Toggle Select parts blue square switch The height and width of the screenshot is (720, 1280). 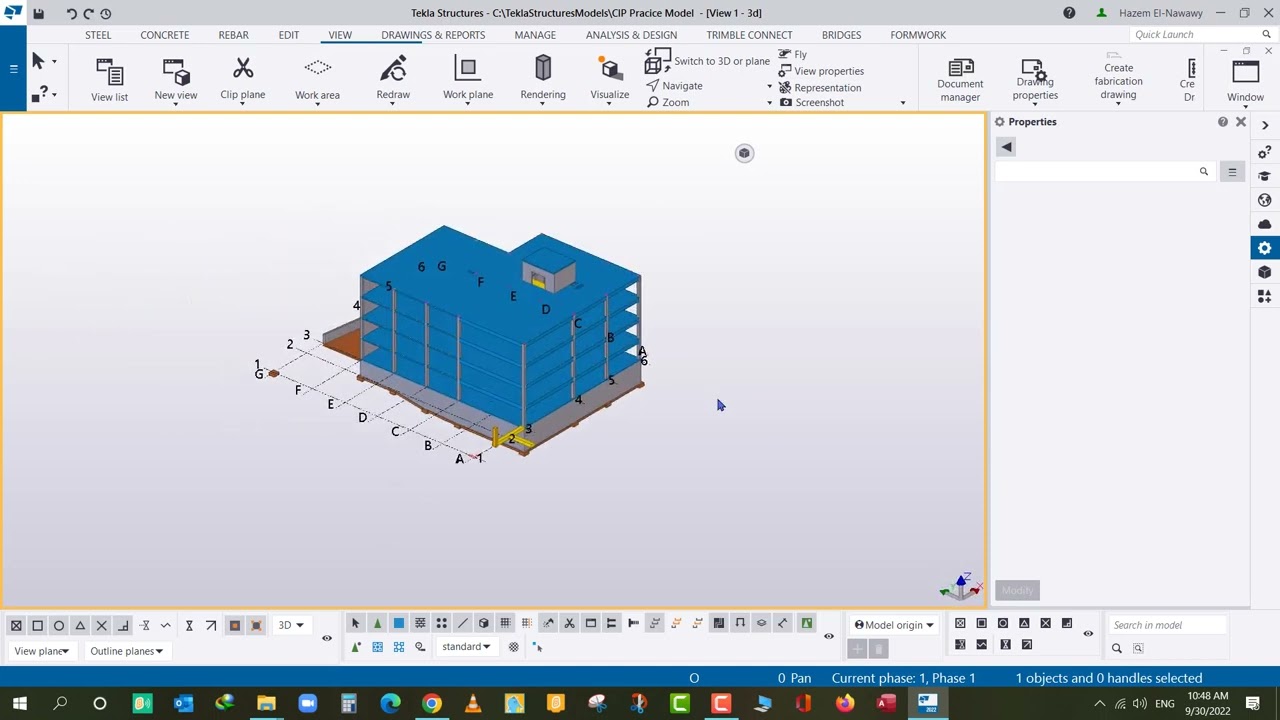tap(398, 623)
